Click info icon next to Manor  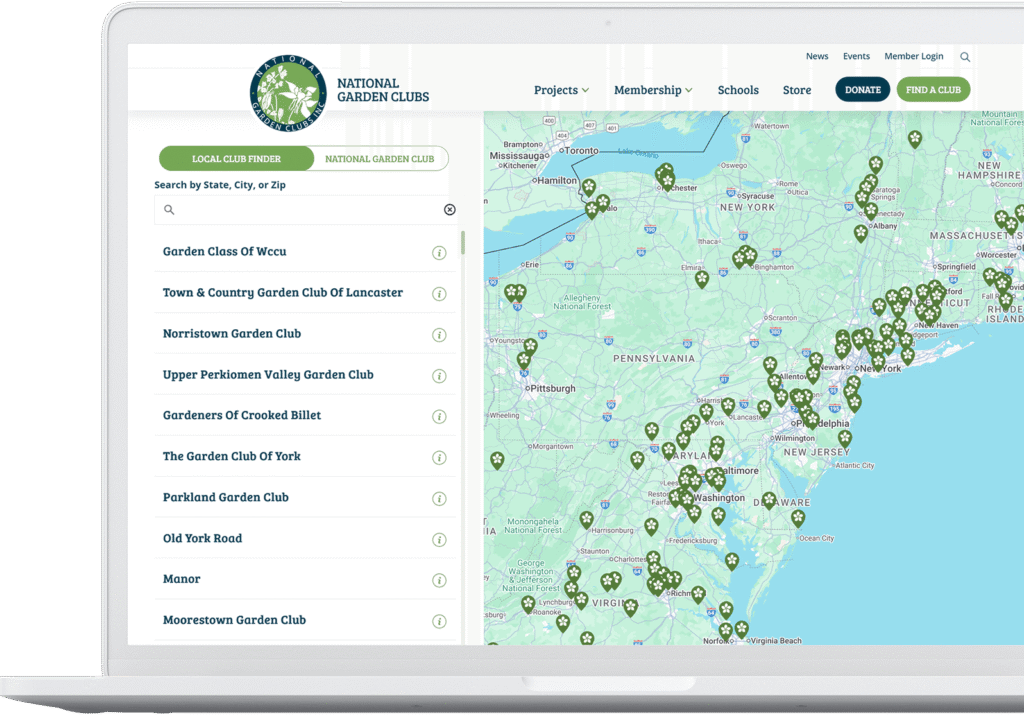(x=439, y=580)
